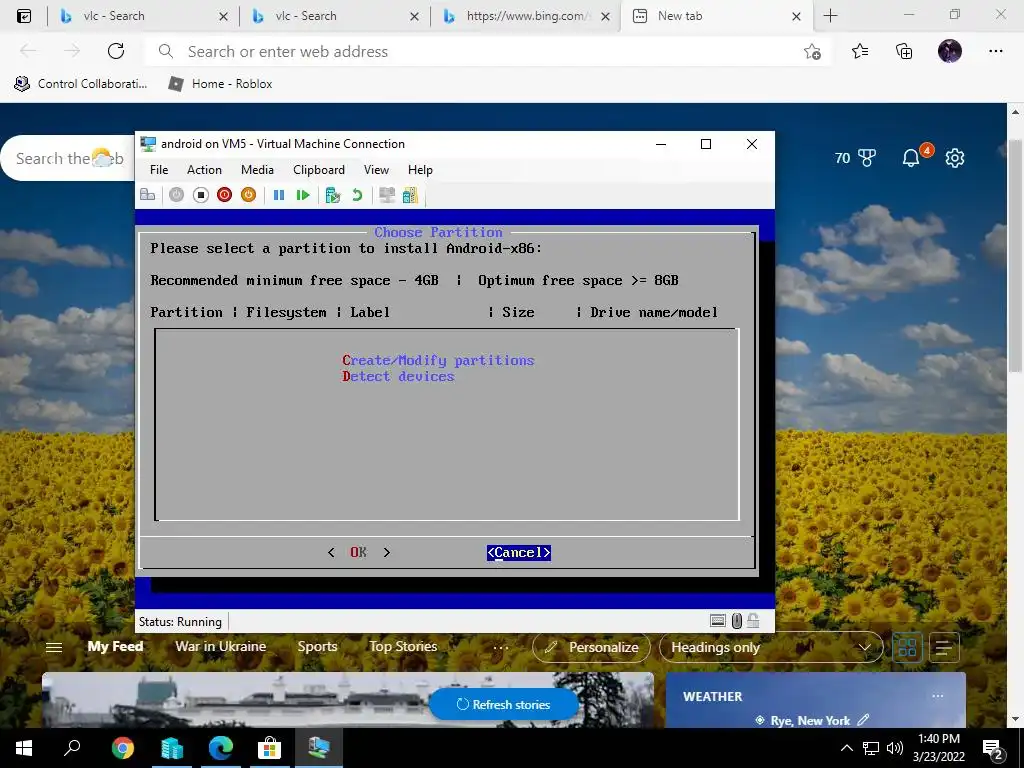Open Edge Settings and more menu
The image size is (1024, 768).
tap(995, 51)
